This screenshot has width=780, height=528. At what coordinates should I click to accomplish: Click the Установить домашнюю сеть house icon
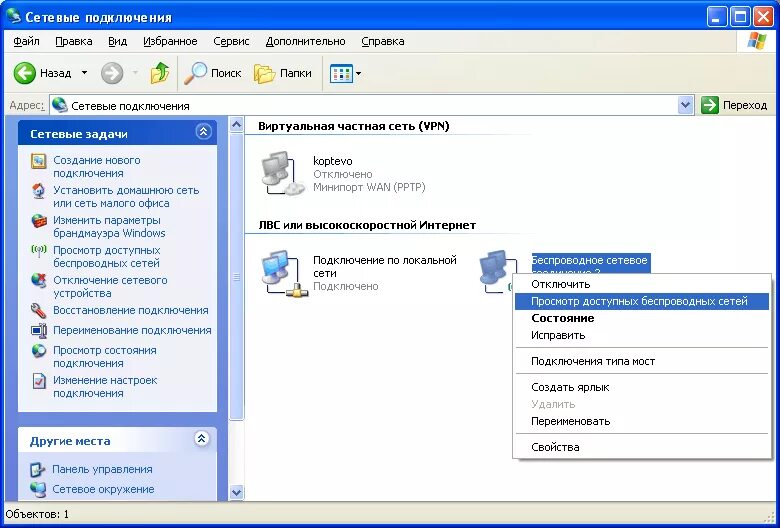[x=38, y=191]
